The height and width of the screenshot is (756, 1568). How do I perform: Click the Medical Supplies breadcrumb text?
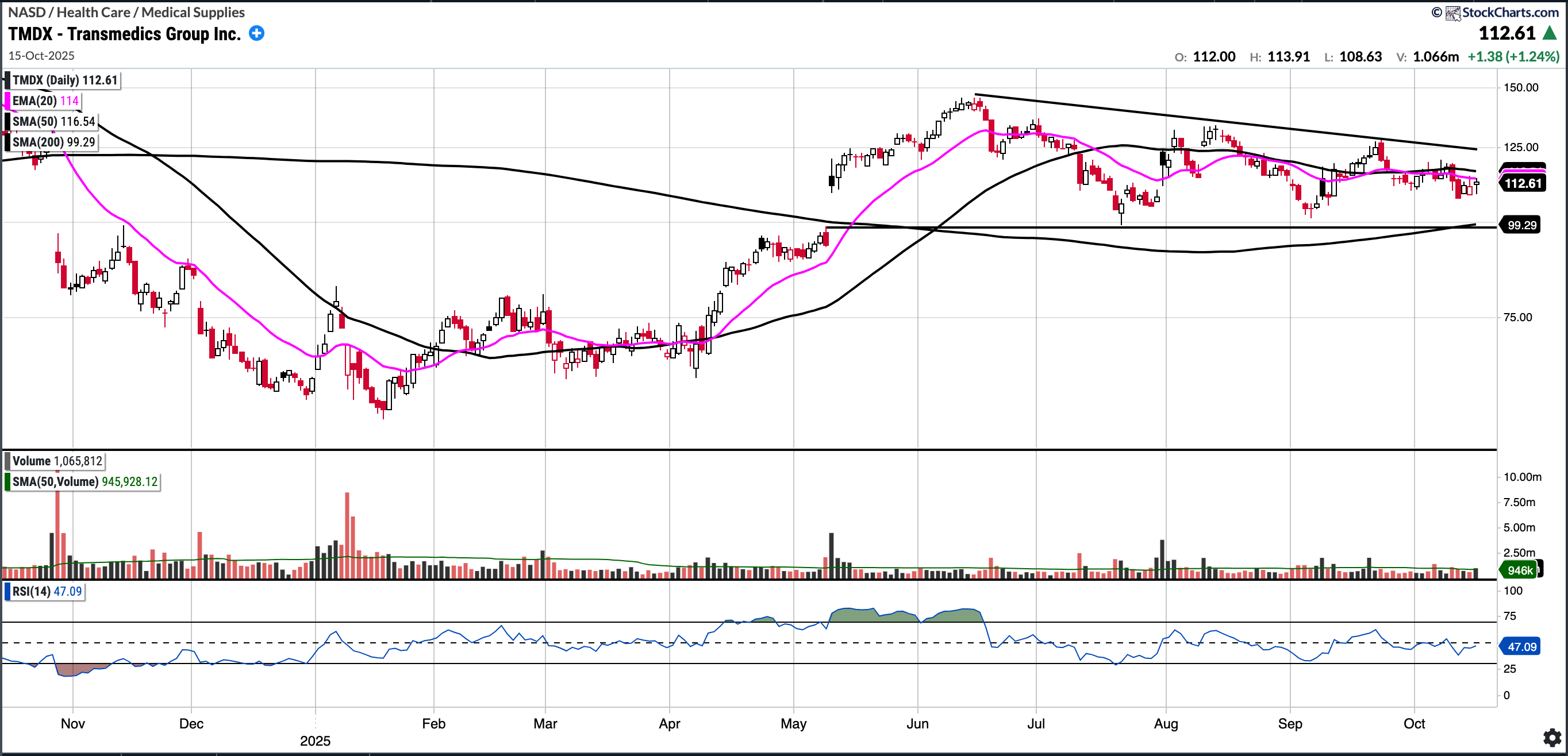[x=194, y=12]
